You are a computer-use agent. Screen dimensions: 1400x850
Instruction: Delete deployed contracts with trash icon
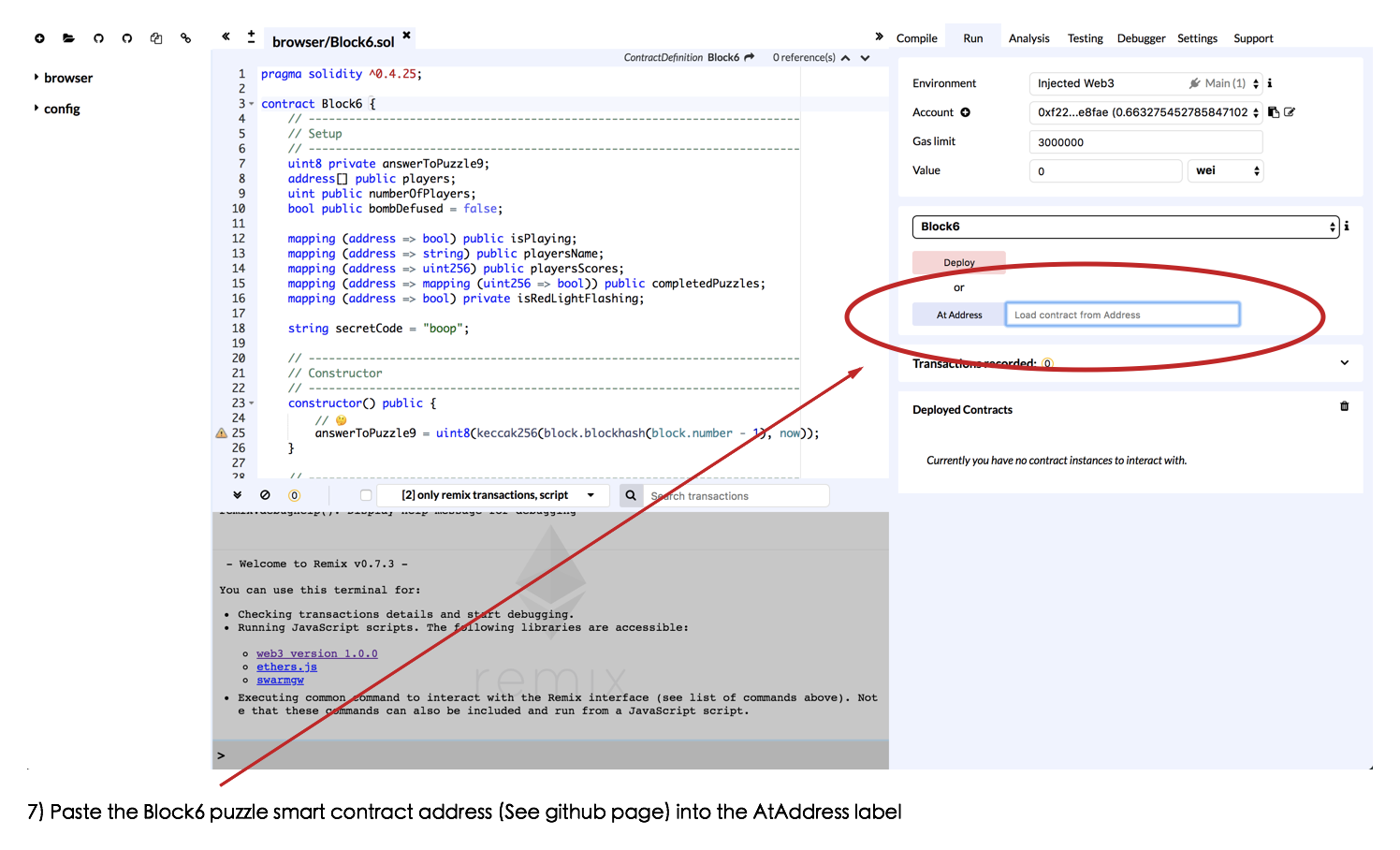[1345, 406]
